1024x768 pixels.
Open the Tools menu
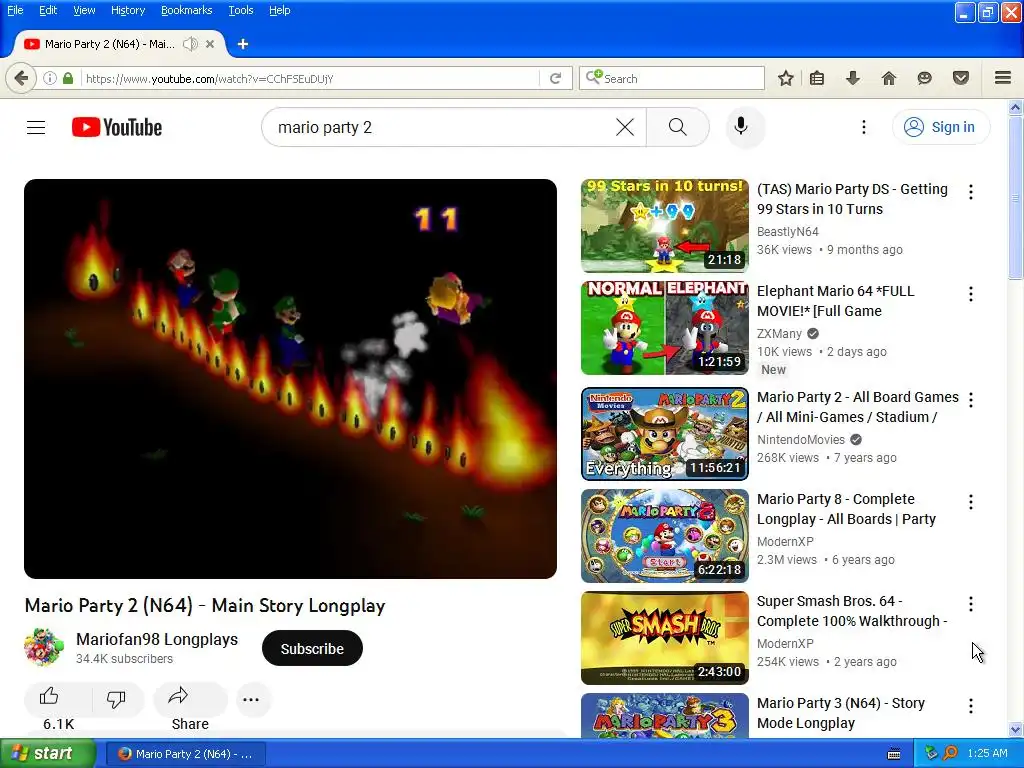coord(240,10)
